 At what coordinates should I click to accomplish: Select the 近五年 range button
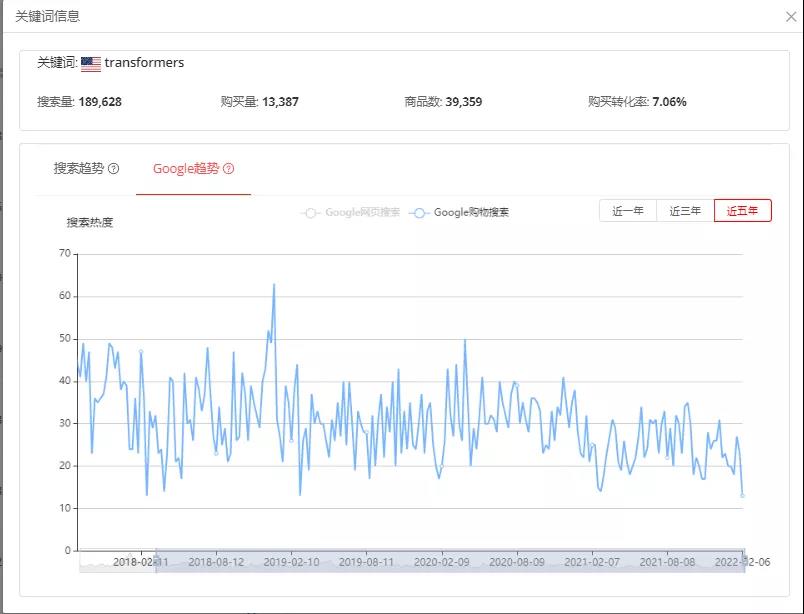pos(742,211)
